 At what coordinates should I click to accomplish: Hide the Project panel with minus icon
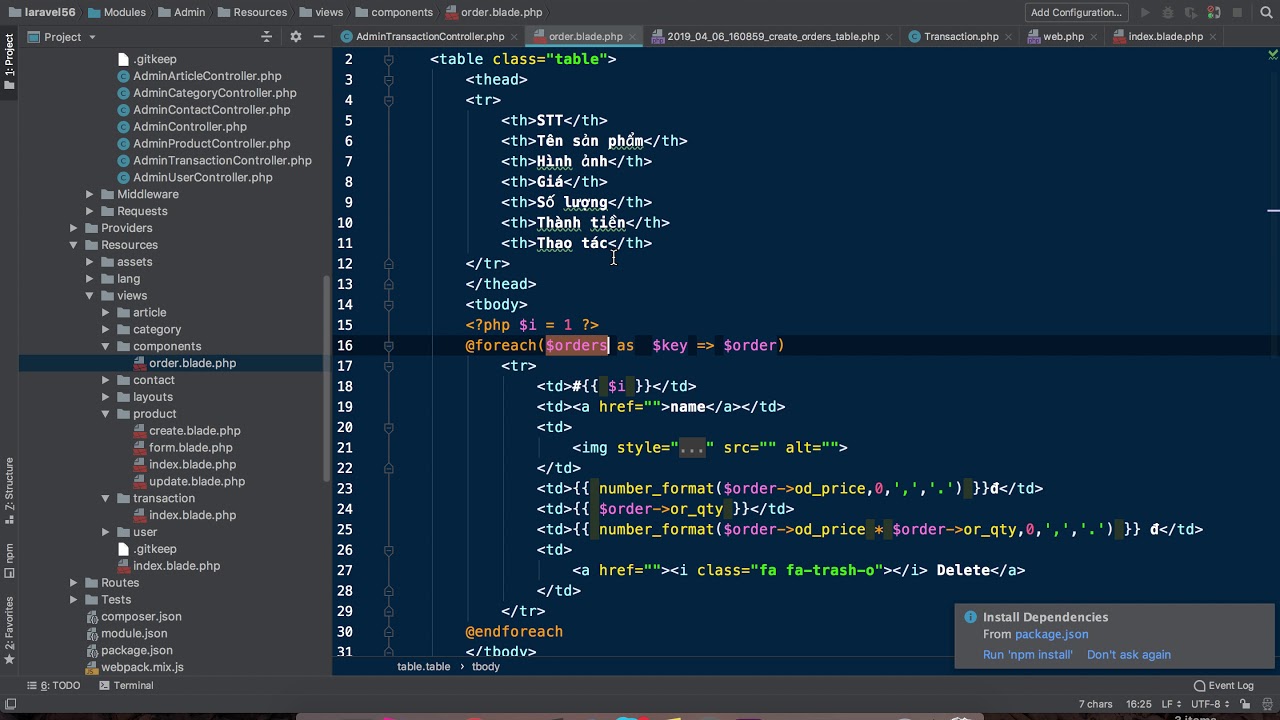coord(319,37)
